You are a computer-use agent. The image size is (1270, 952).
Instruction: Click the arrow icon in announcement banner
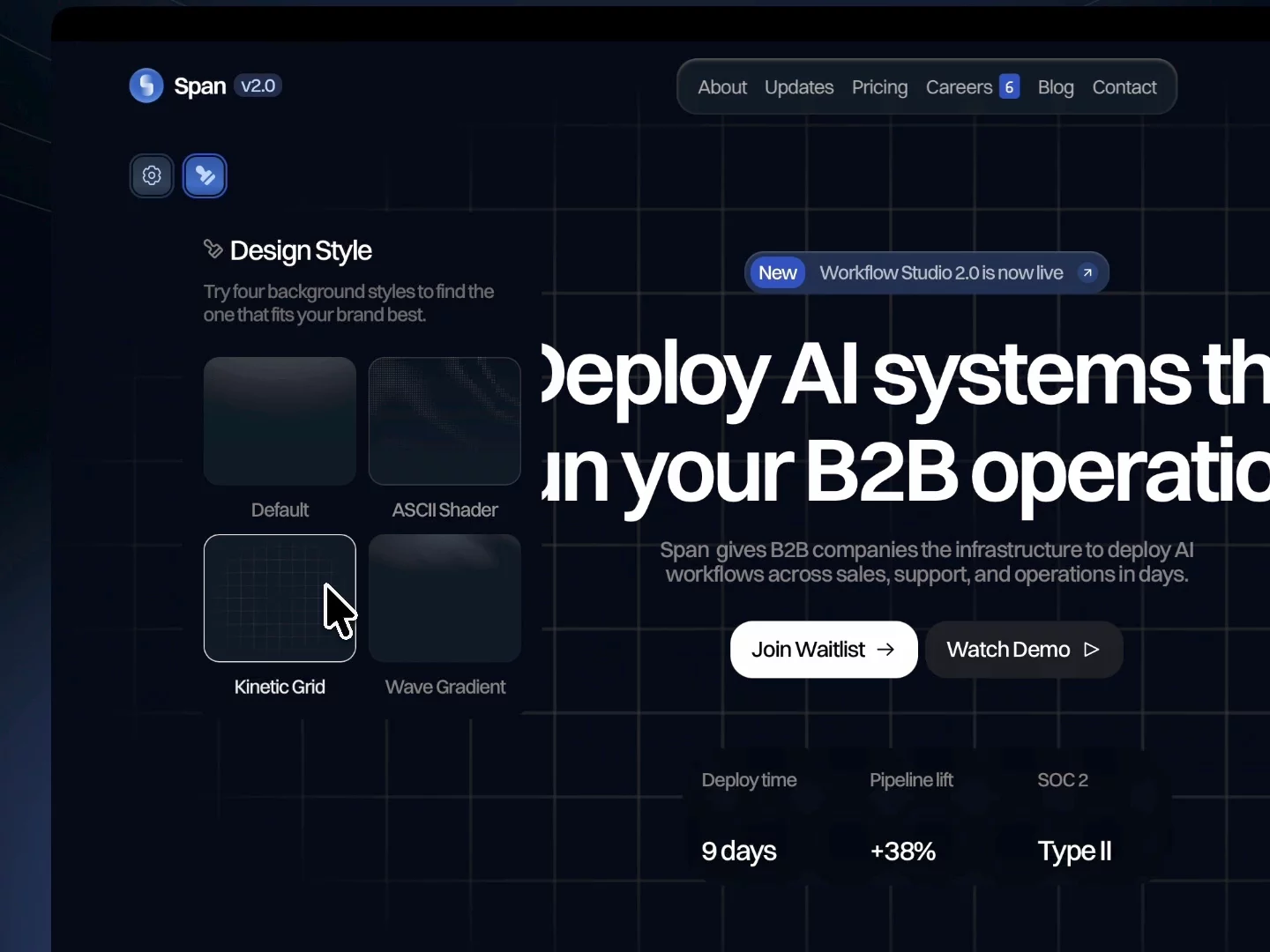(x=1087, y=273)
